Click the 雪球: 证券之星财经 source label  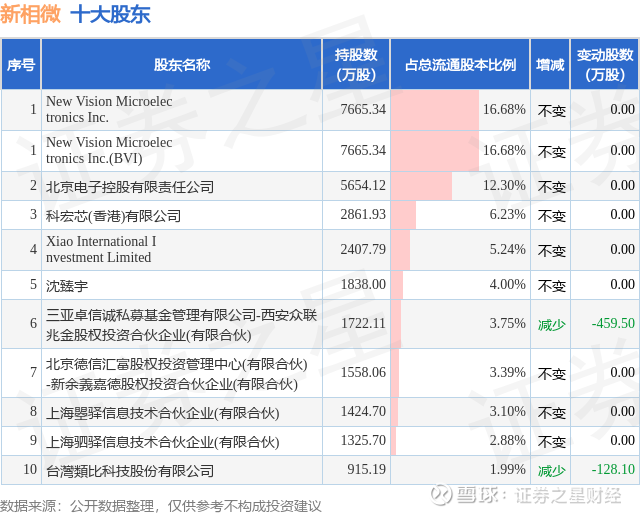pyautogui.click(x=539, y=495)
